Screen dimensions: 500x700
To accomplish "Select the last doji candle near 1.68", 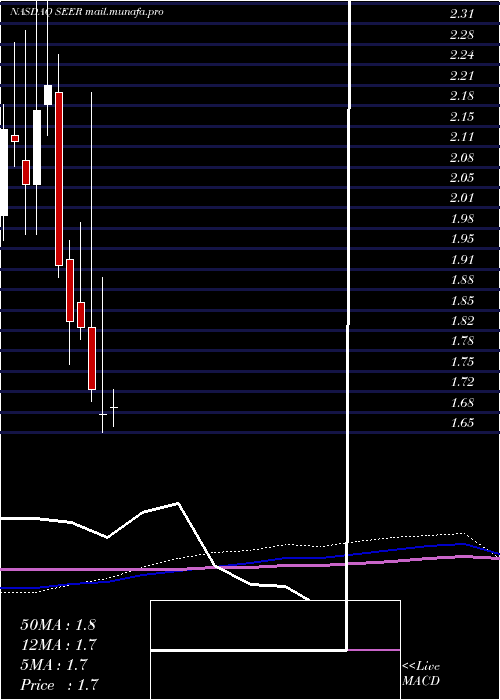I will pyautogui.click(x=113, y=408).
